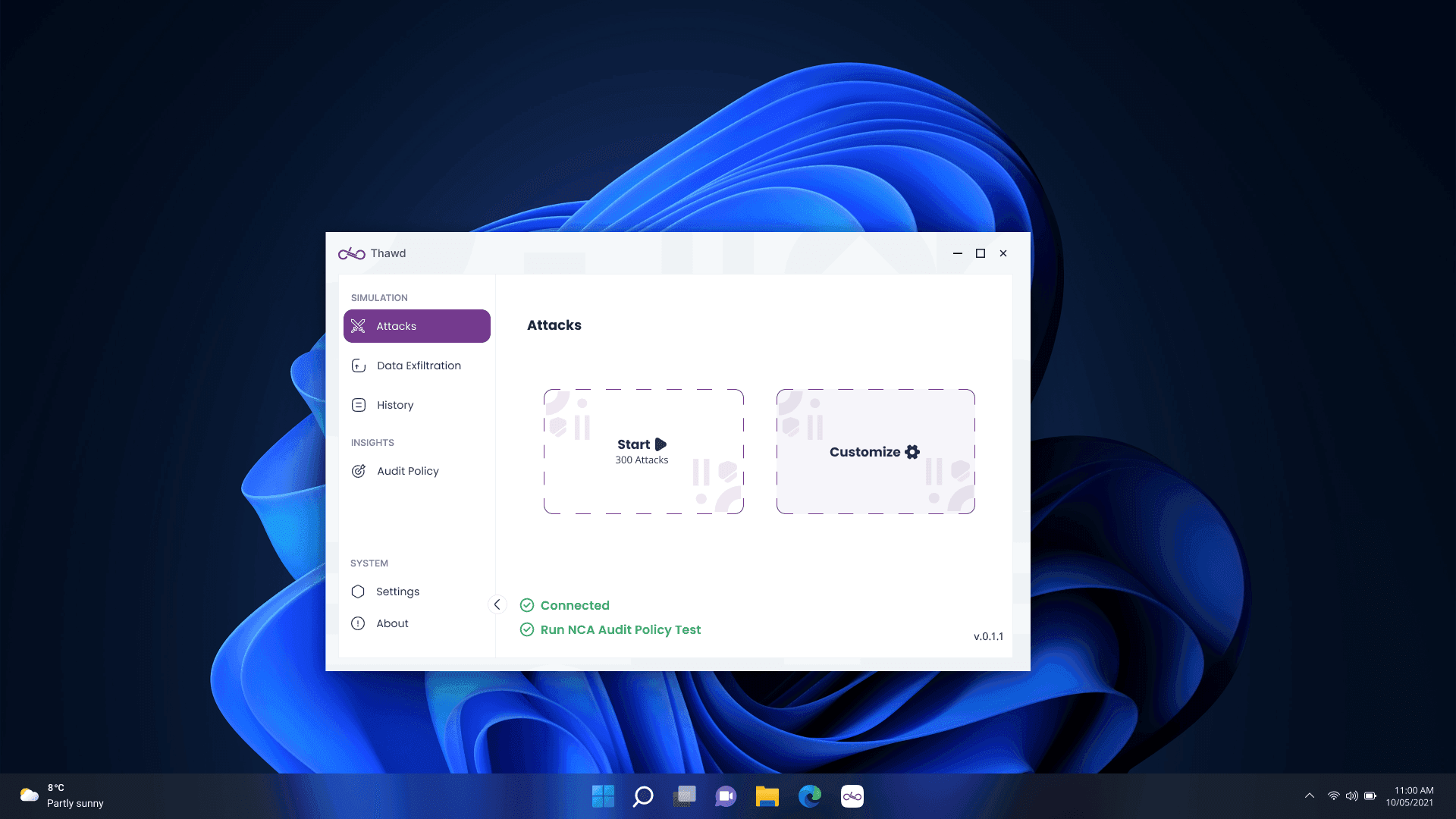Open the weather widget showing 8°C
The image size is (1456, 819).
(62, 796)
